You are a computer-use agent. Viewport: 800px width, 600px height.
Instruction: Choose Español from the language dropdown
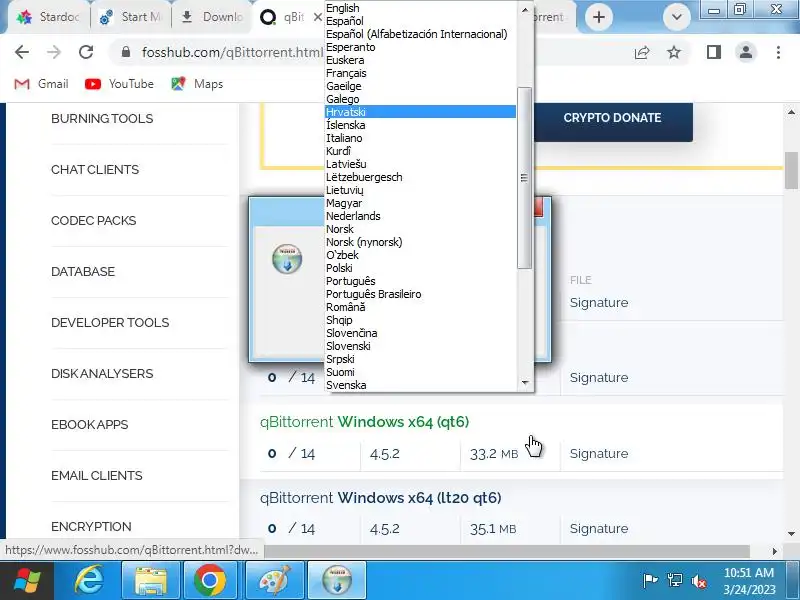420,21
